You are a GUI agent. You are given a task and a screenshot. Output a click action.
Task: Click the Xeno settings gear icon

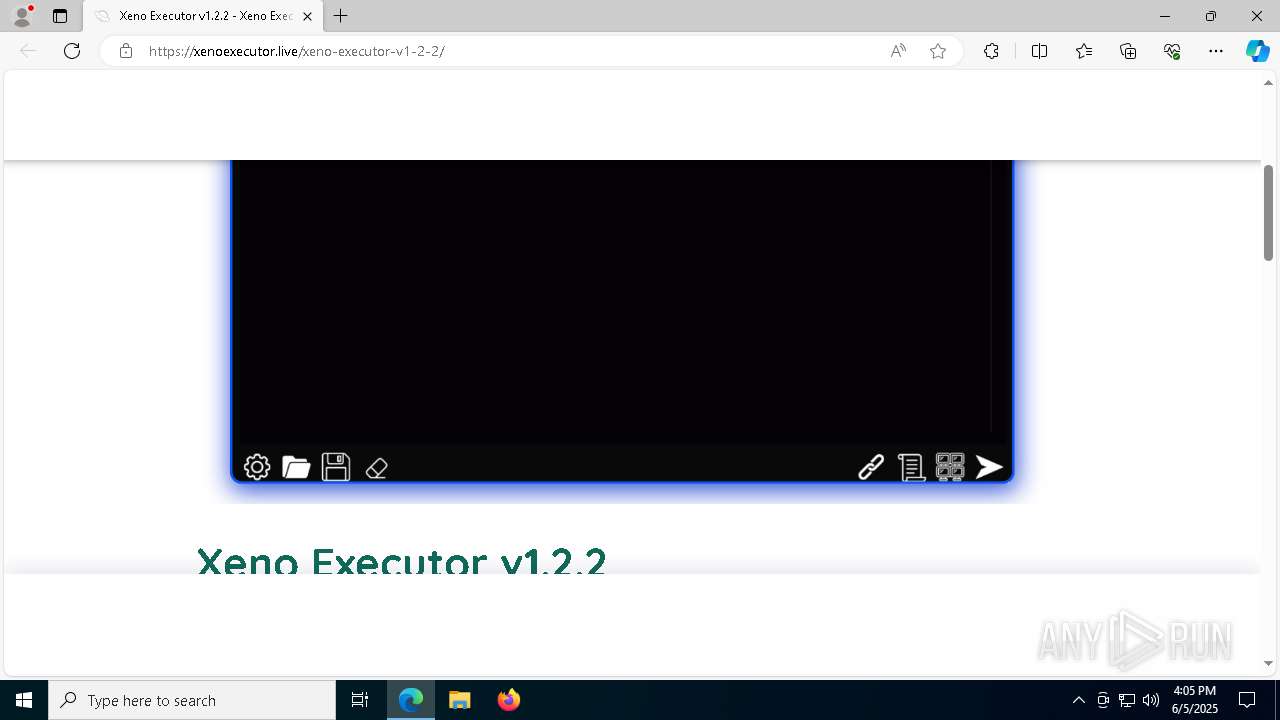(257, 467)
